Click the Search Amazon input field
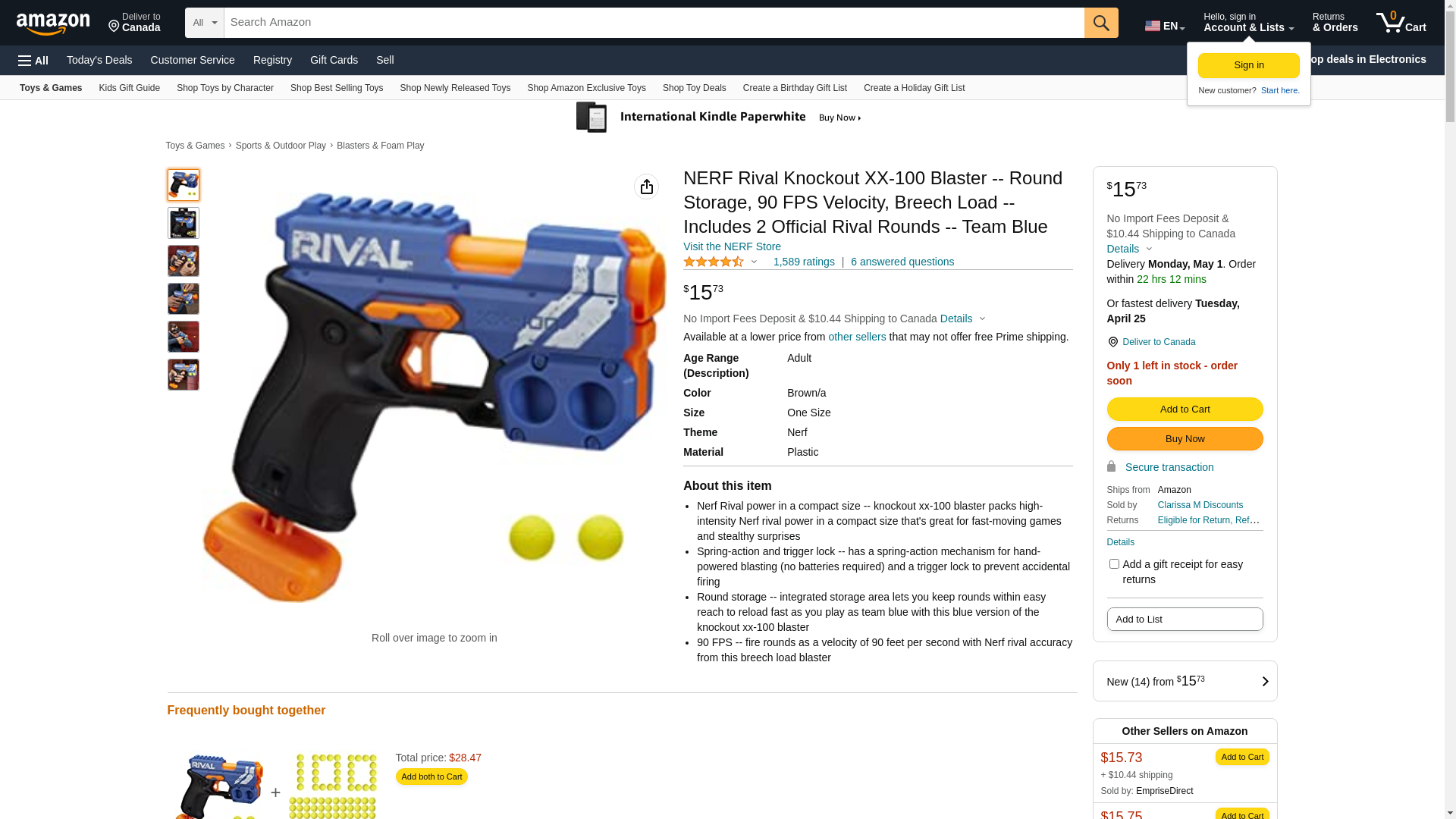This screenshot has height=819, width=1456. click(654, 23)
